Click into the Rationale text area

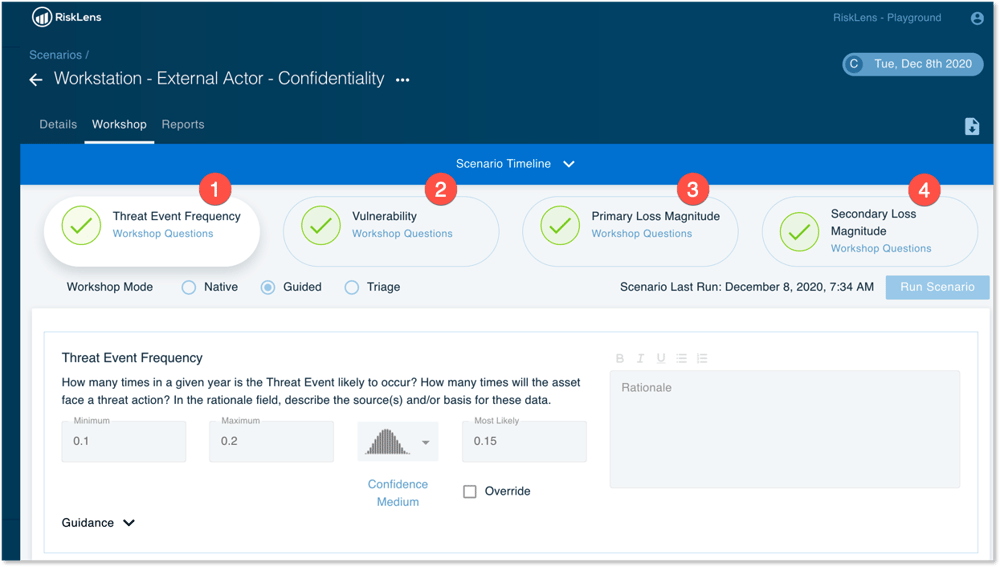784,429
